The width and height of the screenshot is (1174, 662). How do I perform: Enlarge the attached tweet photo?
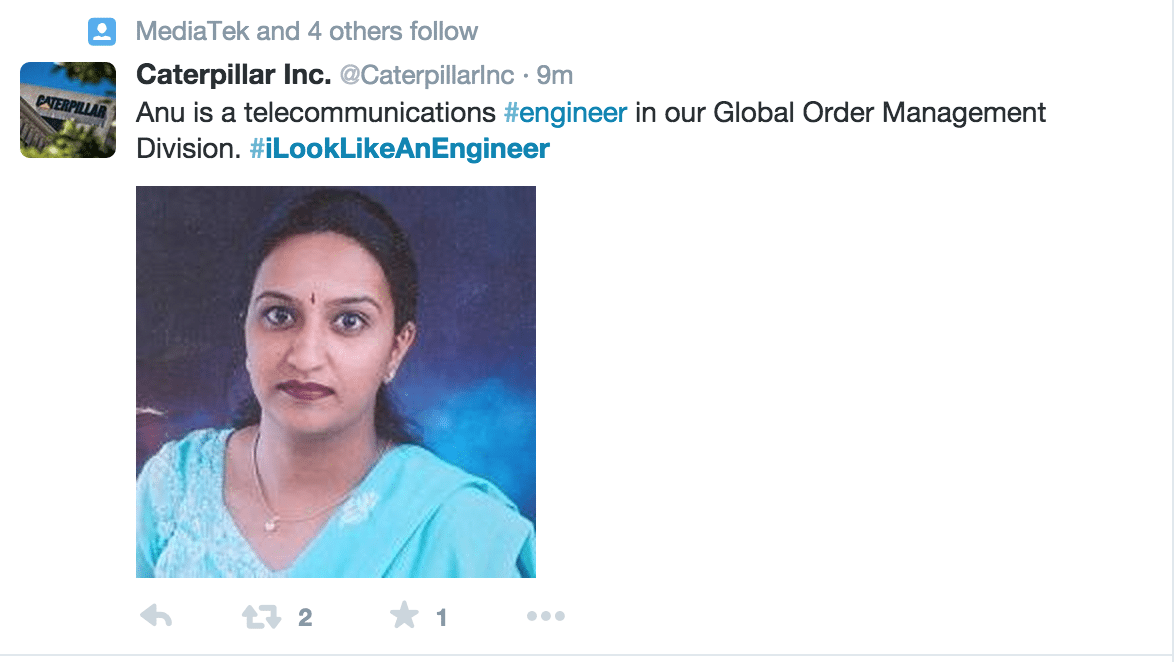[336, 381]
